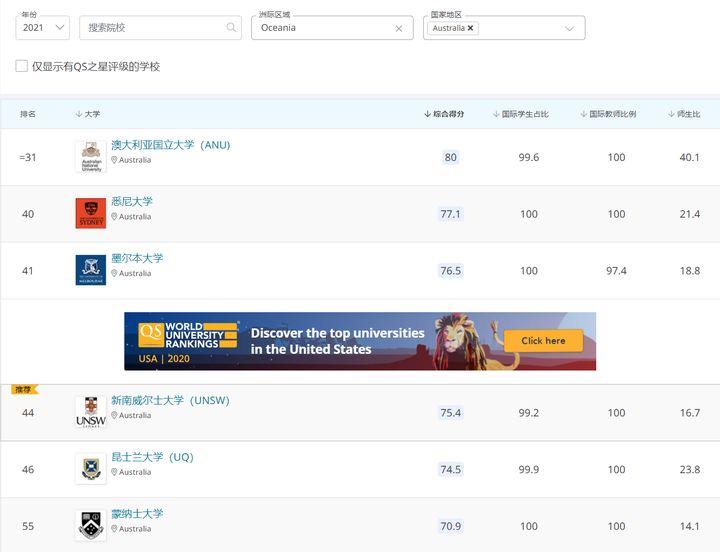Tick the QS Stars only checkbox

point(22,66)
